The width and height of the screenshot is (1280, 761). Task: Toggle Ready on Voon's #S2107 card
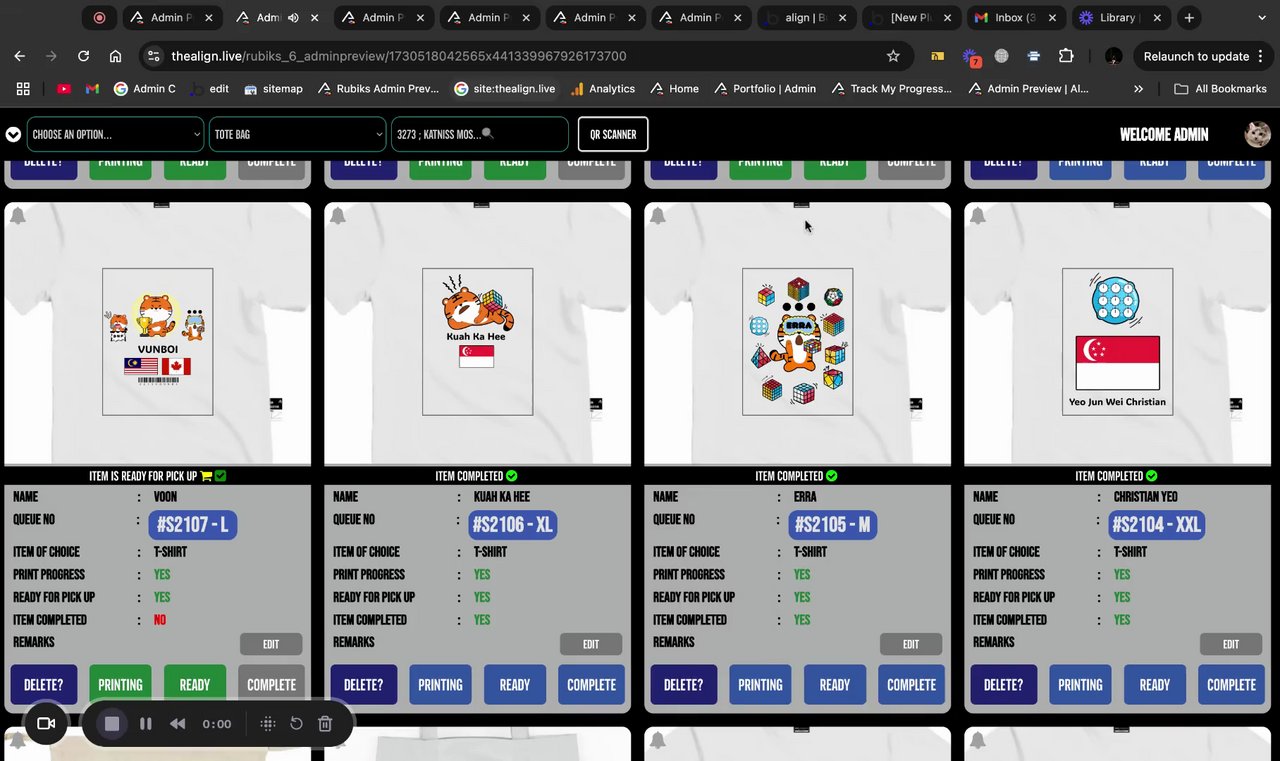(195, 685)
